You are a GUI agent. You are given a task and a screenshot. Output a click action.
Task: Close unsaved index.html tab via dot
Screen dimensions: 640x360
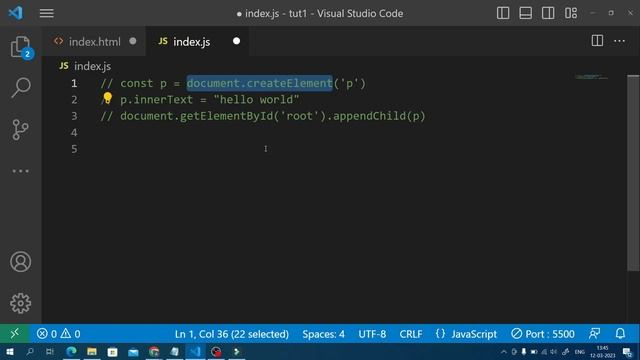coord(133,41)
